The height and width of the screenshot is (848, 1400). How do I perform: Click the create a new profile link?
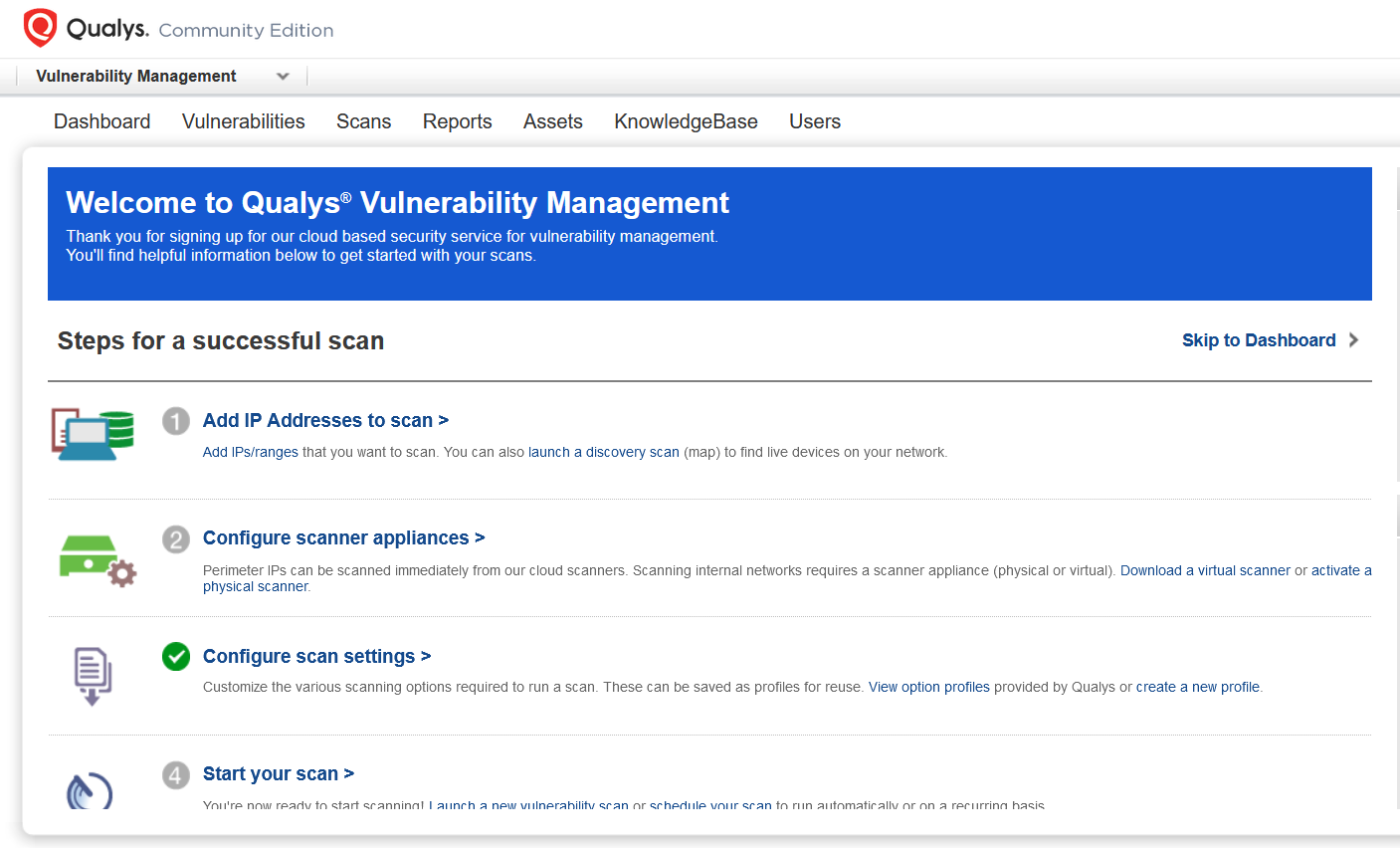pyautogui.click(x=1198, y=687)
